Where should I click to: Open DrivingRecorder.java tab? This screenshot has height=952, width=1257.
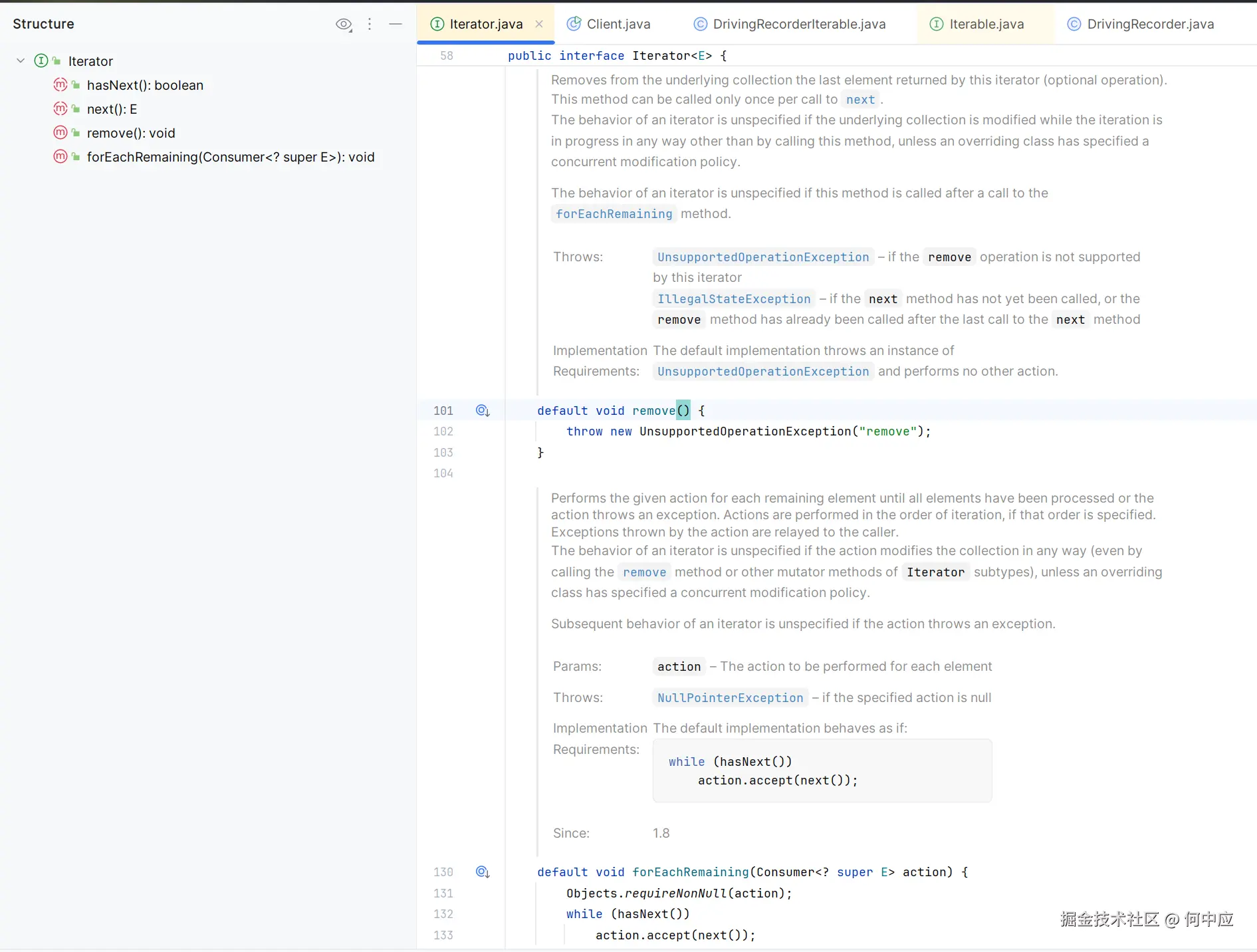point(1150,25)
